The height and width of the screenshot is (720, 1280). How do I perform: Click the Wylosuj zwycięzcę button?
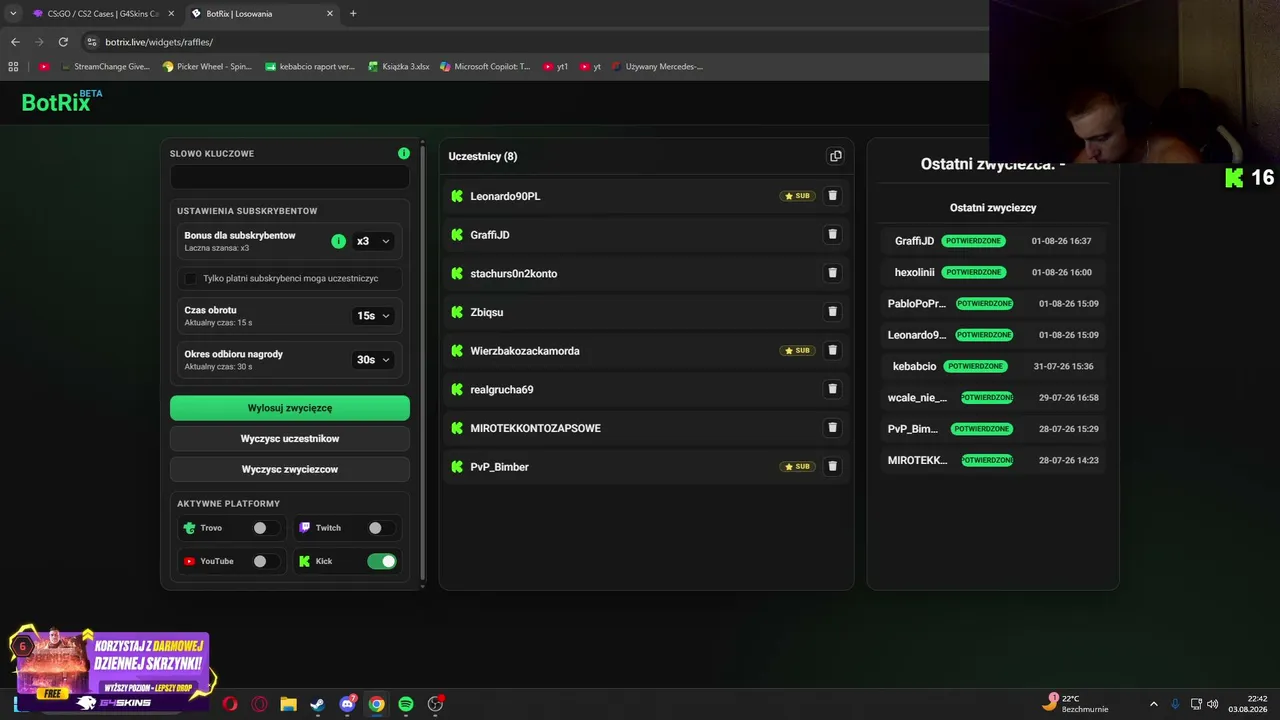[x=290, y=408]
